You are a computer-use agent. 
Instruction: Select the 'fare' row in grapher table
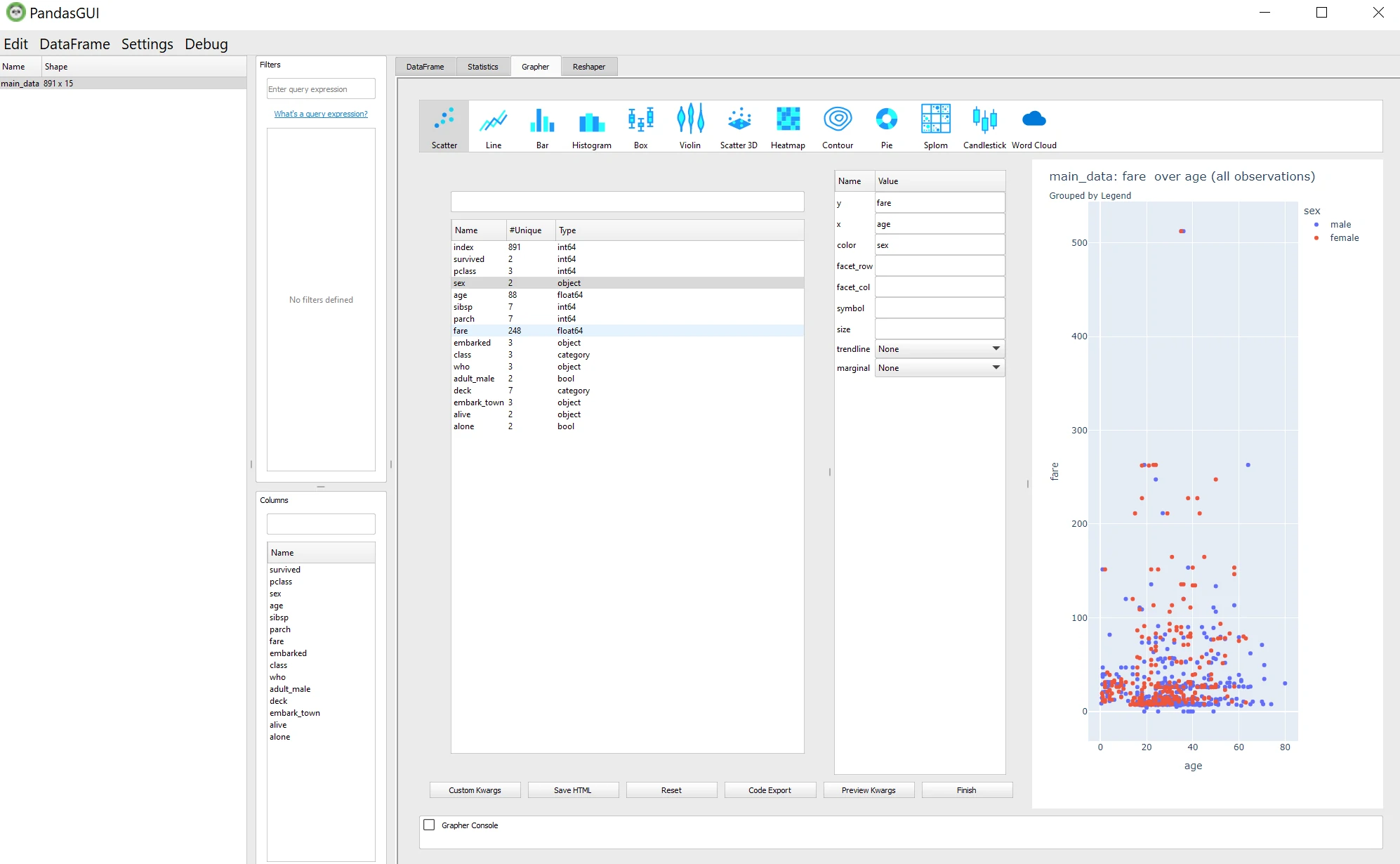(x=627, y=331)
